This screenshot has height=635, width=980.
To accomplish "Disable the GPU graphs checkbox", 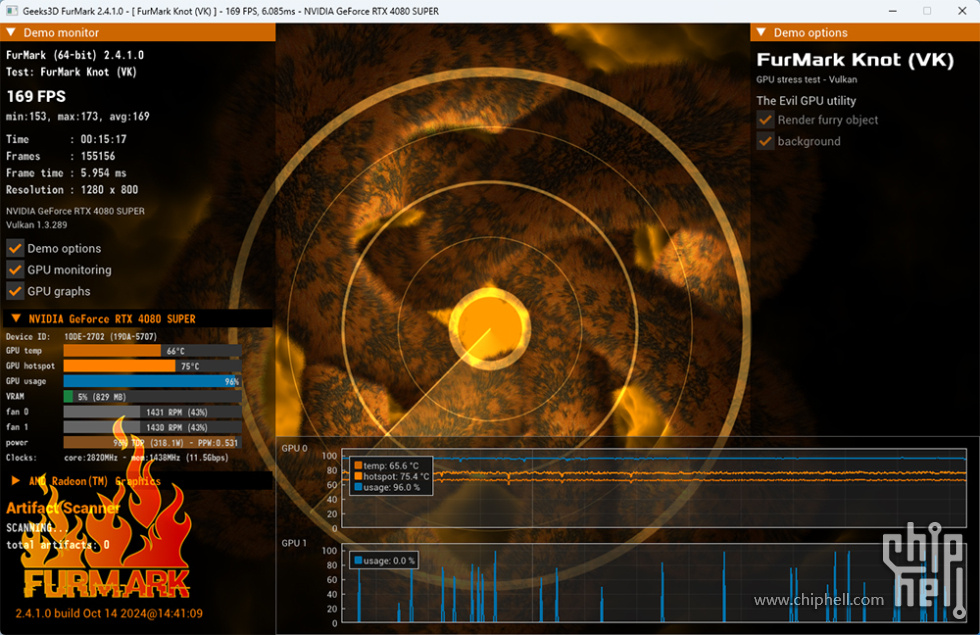I will 15,291.
